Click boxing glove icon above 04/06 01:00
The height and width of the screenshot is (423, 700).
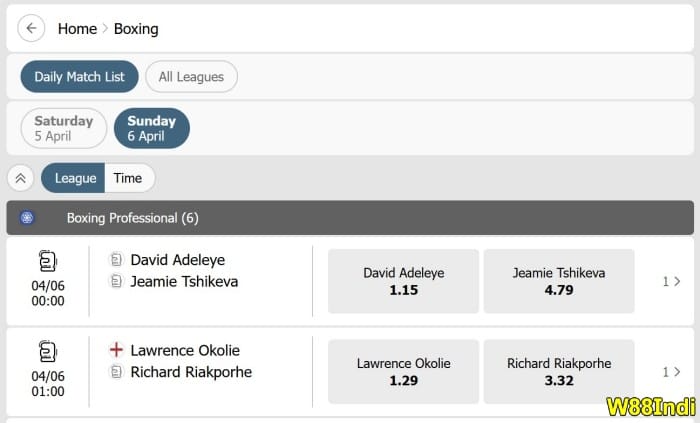click(x=47, y=351)
